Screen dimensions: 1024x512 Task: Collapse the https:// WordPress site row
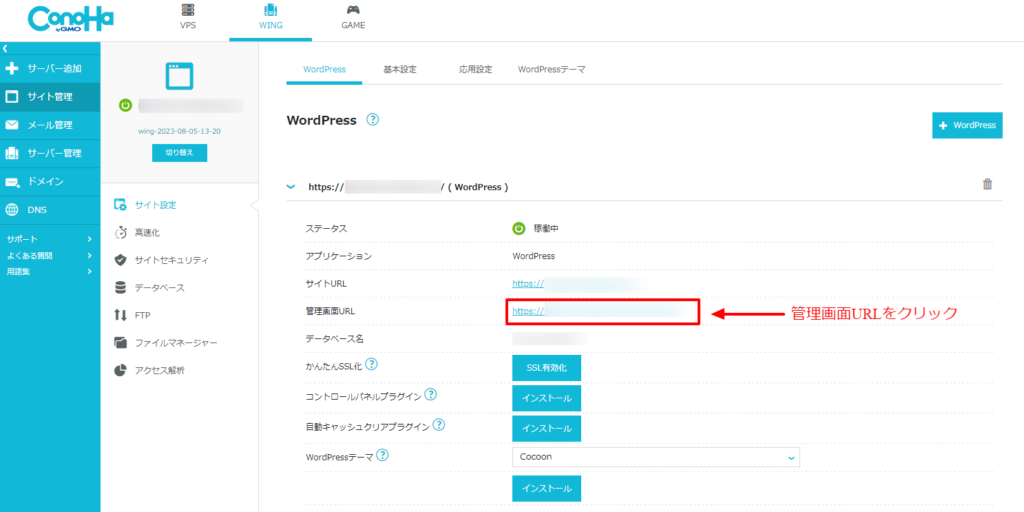[291, 187]
